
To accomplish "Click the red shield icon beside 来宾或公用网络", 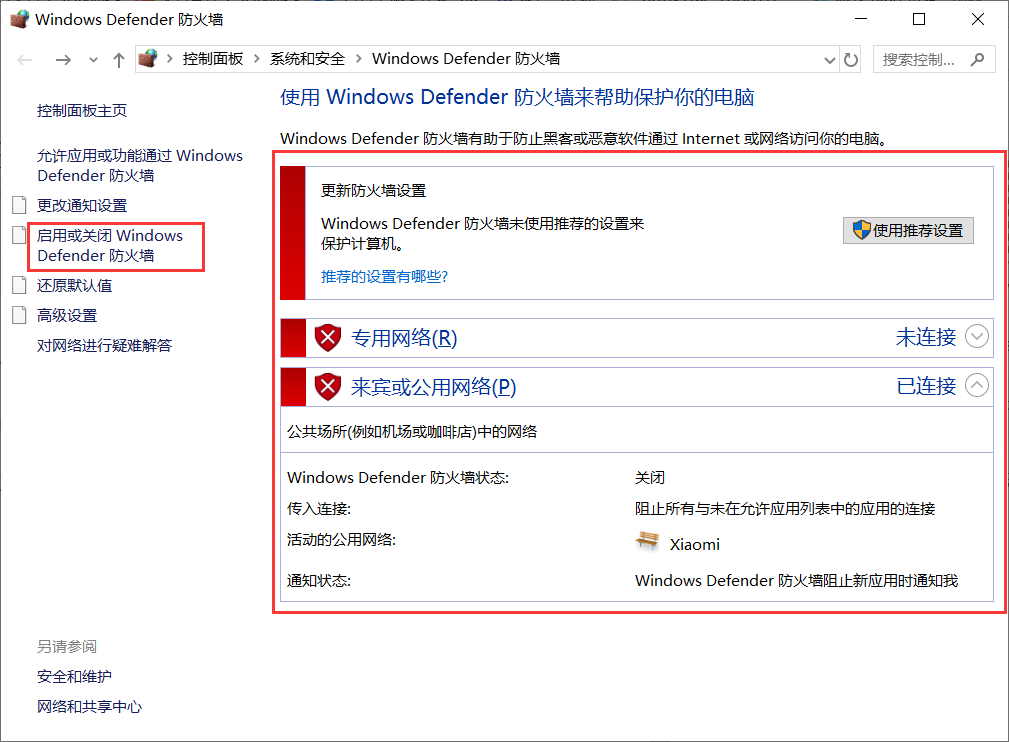I will click(x=328, y=385).
